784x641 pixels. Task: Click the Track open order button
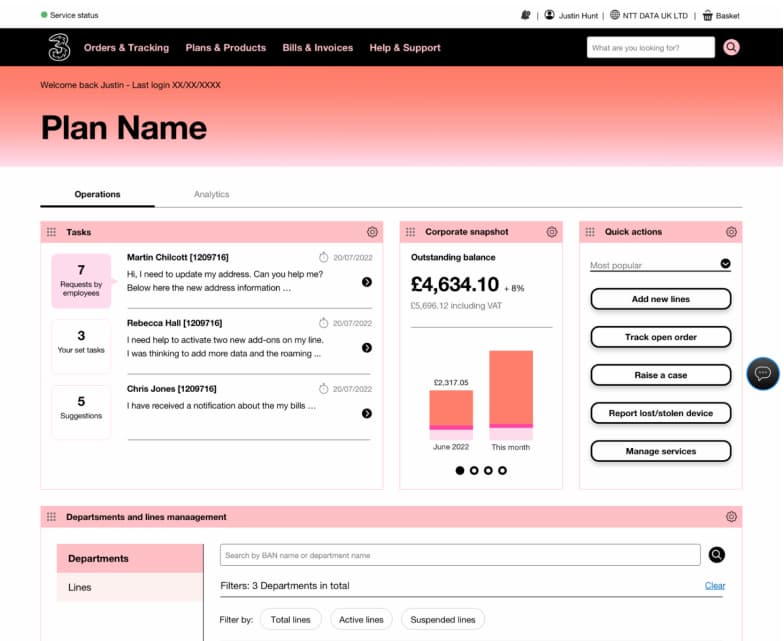click(660, 337)
